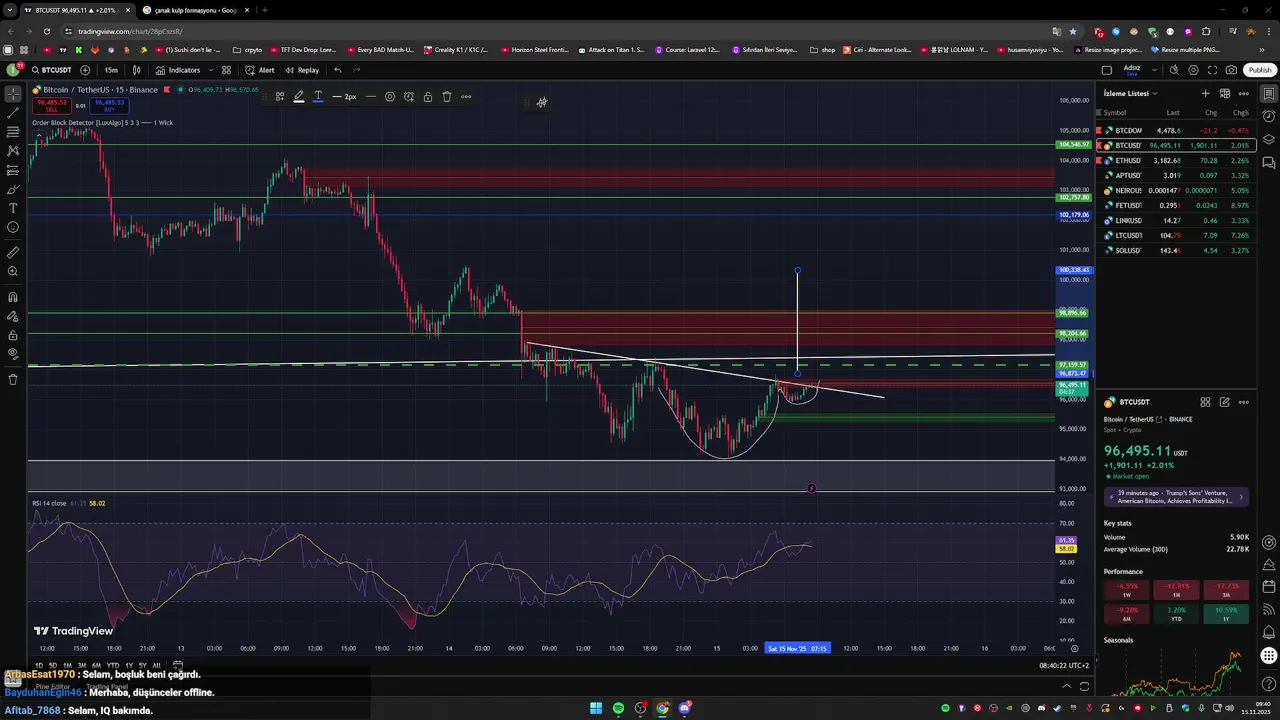Click the magnet mode tool
1280x720 pixels.
coord(13,297)
